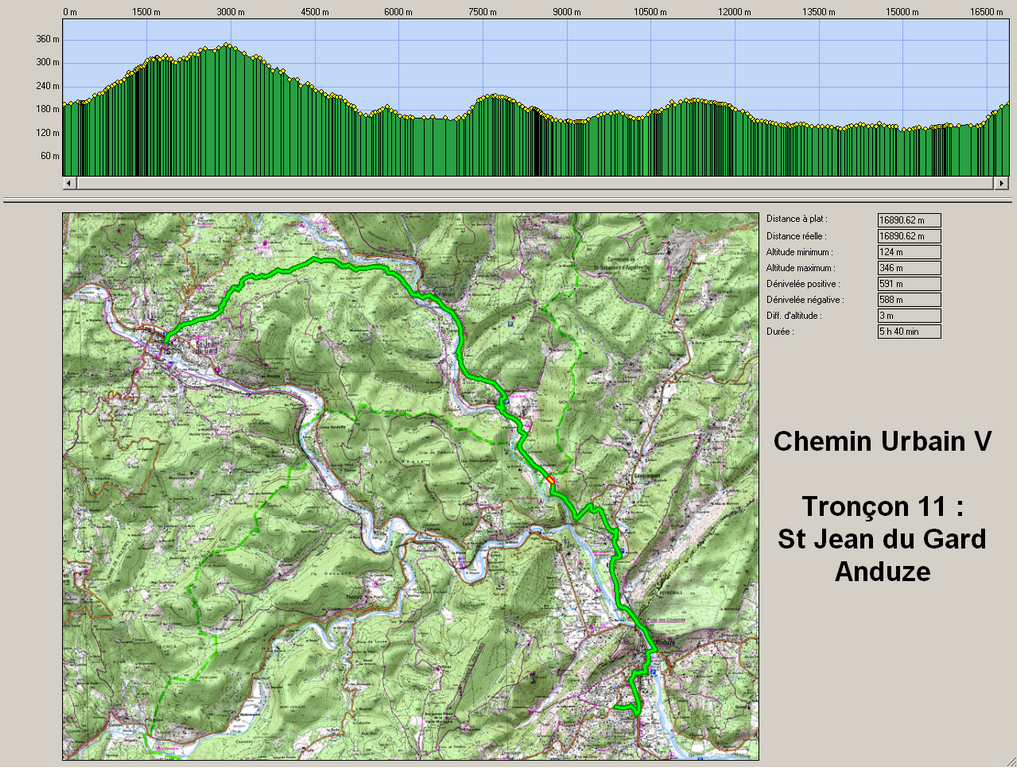Click the red-yellow position marker on the map route

[x=551, y=480]
